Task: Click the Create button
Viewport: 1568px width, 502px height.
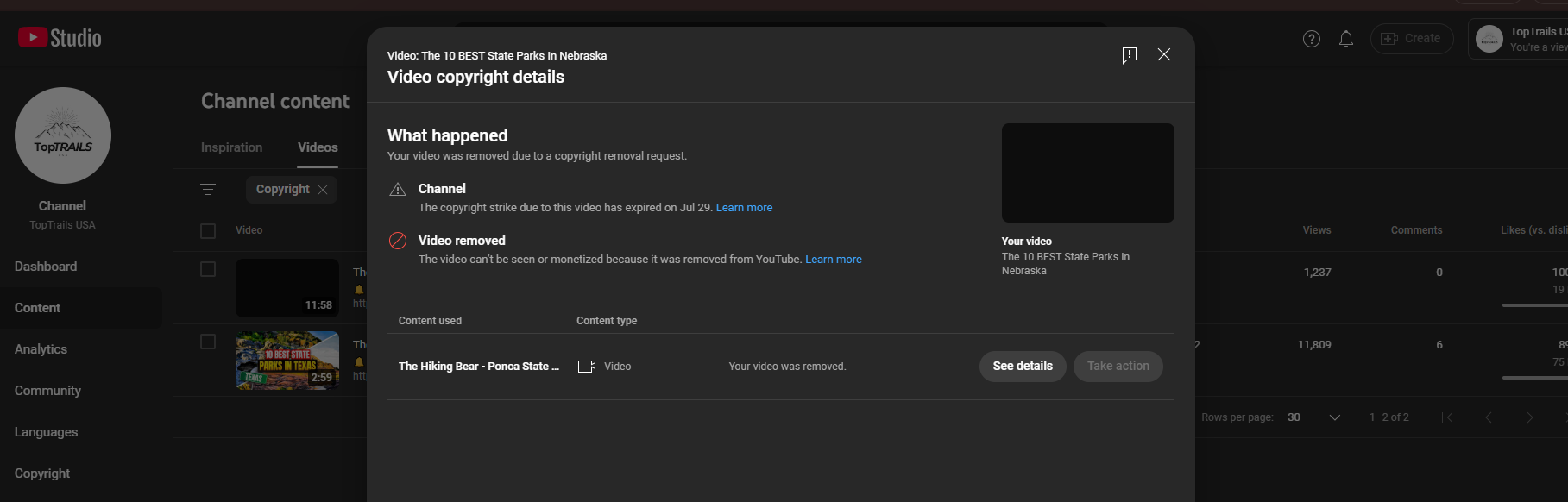Action: coord(1412,39)
